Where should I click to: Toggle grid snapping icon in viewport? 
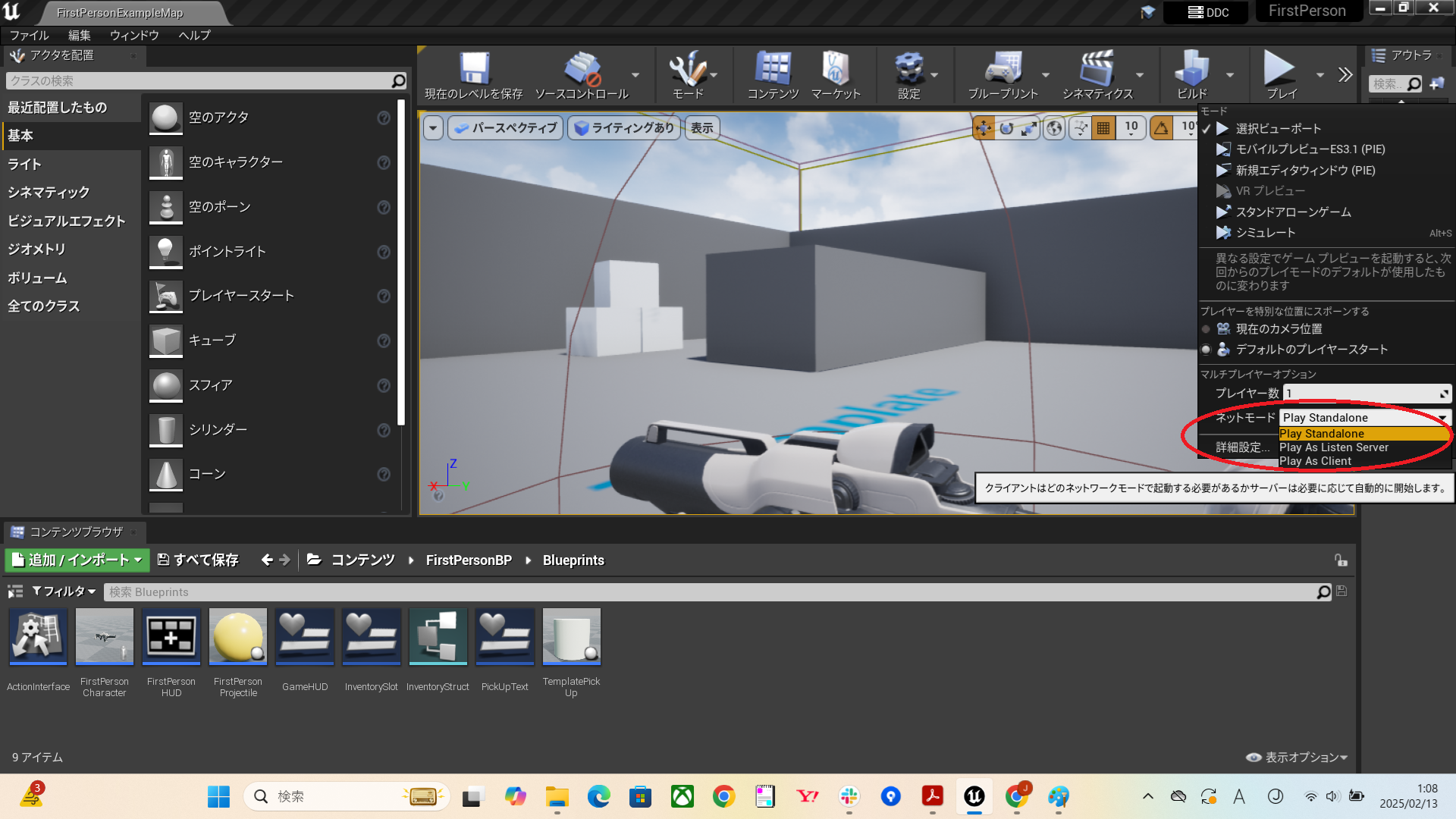click(x=1103, y=128)
